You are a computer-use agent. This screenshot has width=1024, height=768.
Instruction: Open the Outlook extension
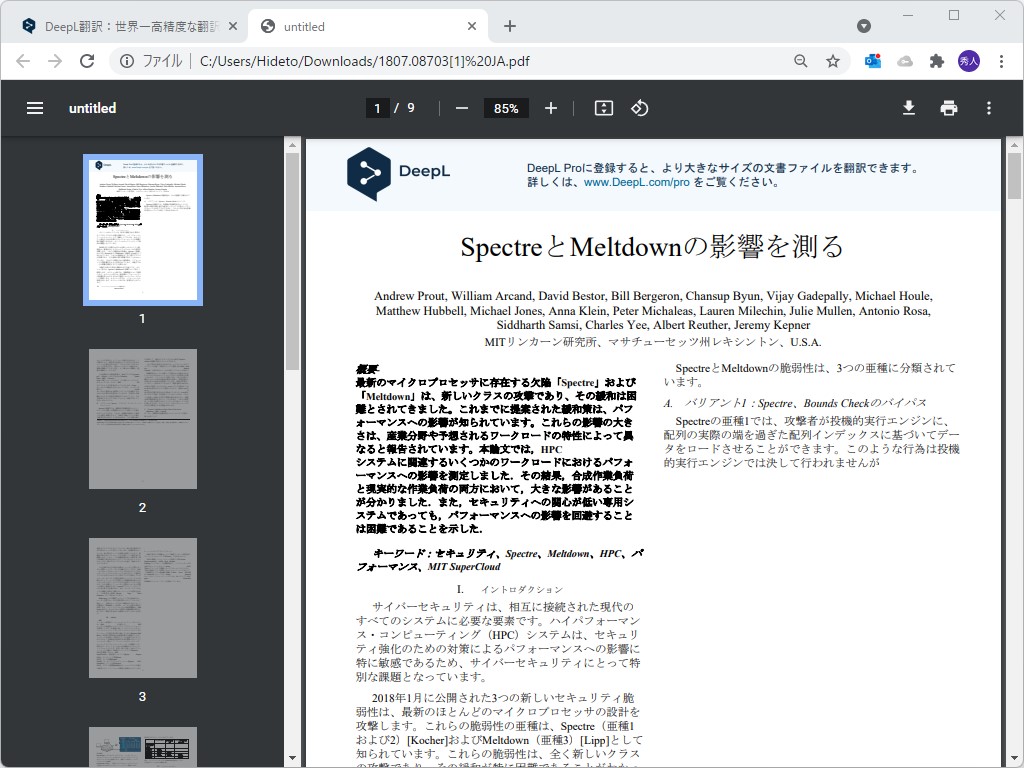click(x=871, y=61)
